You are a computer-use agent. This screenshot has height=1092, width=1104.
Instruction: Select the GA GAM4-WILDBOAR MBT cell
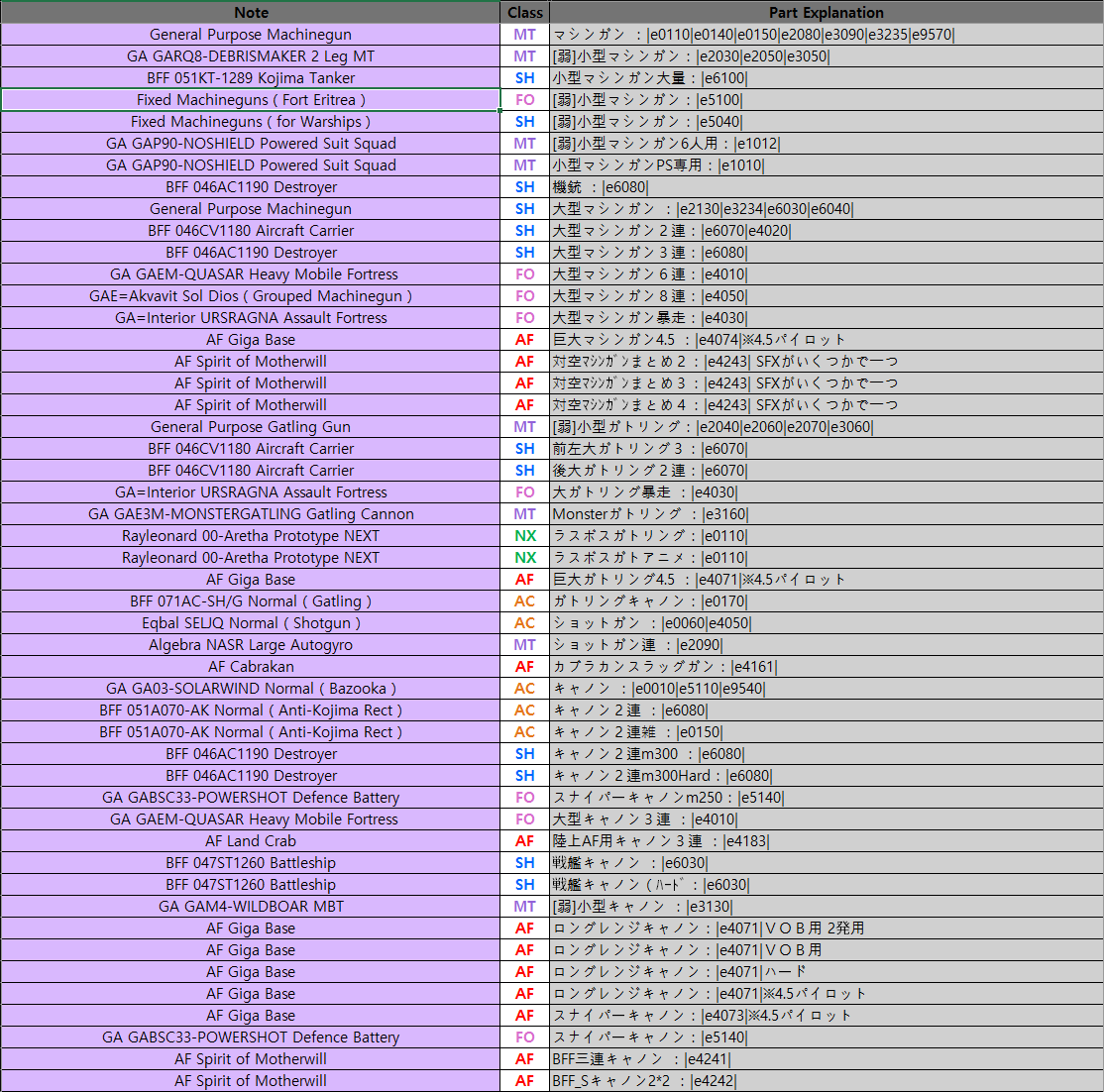tap(251, 907)
